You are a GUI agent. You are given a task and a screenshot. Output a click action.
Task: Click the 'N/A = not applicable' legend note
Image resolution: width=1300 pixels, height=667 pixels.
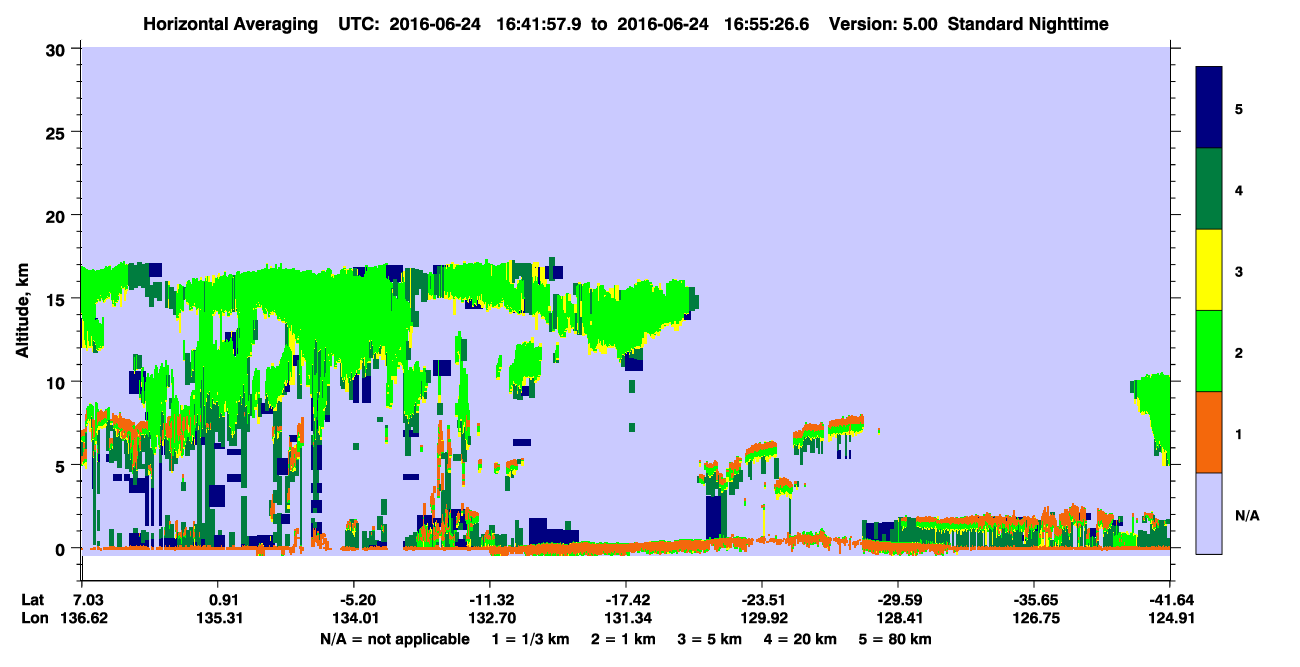point(394,639)
